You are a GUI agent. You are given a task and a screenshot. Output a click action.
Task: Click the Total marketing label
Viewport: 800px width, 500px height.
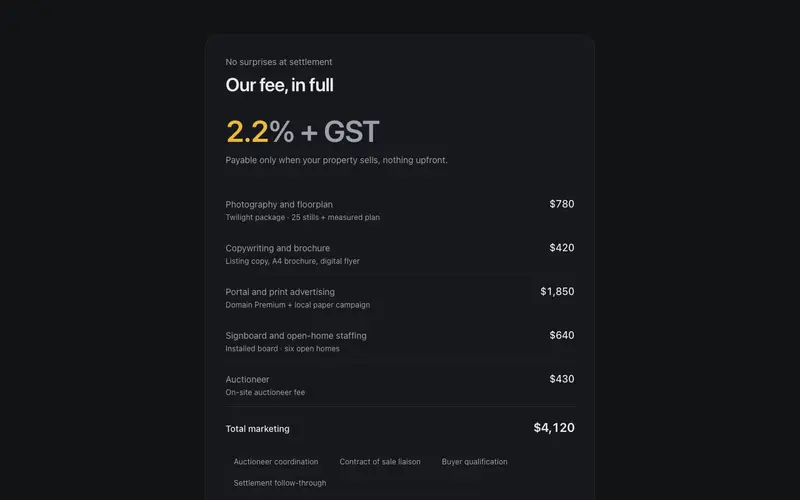coord(258,429)
